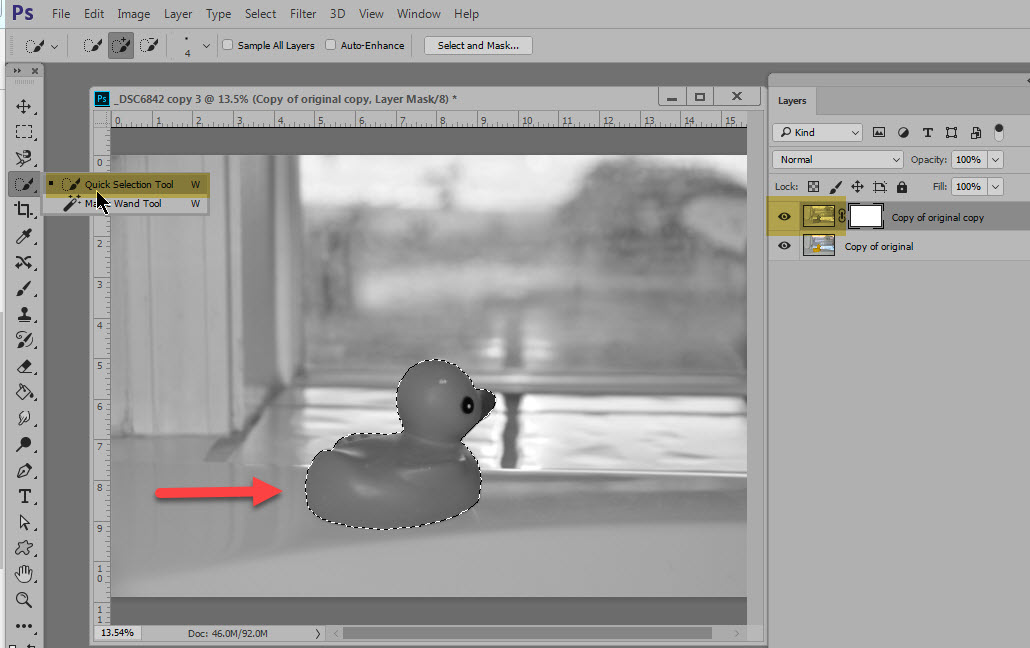
Task: Select the Horizontal Type tool
Action: pos(24,497)
